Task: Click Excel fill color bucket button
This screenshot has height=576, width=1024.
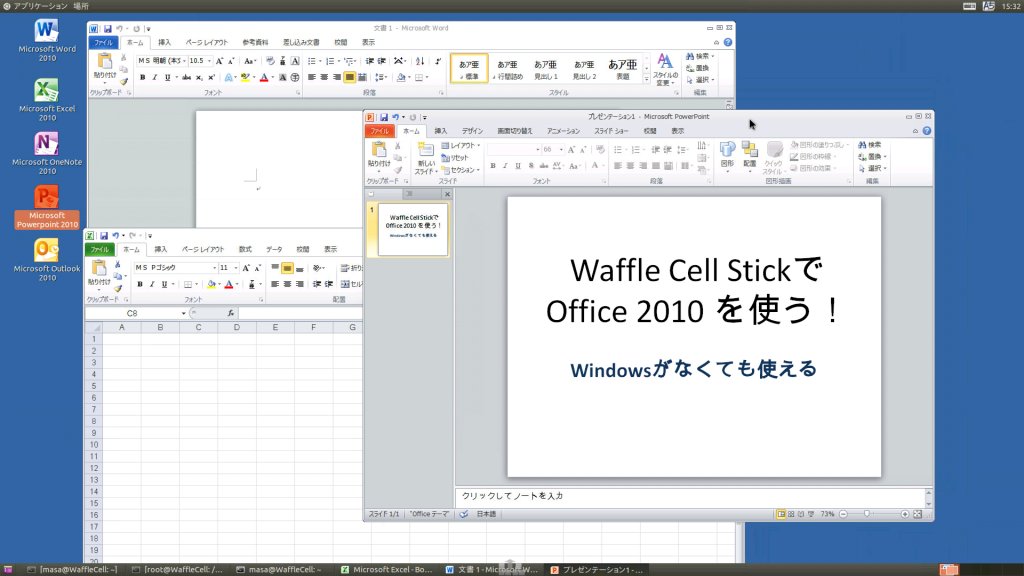Action: pyautogui.click(x=211, y=285)
